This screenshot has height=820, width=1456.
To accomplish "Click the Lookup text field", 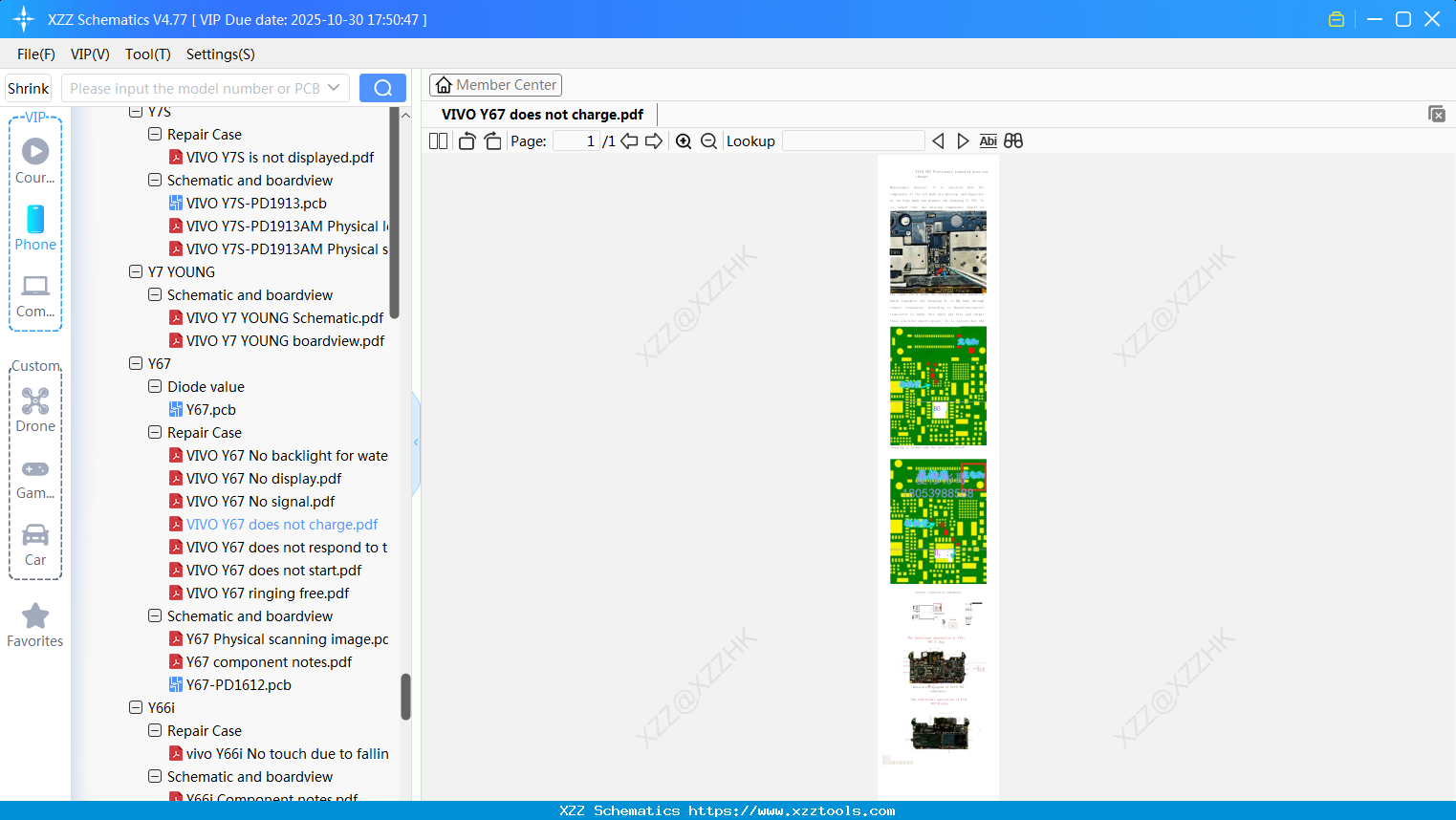I will point(853,140).
